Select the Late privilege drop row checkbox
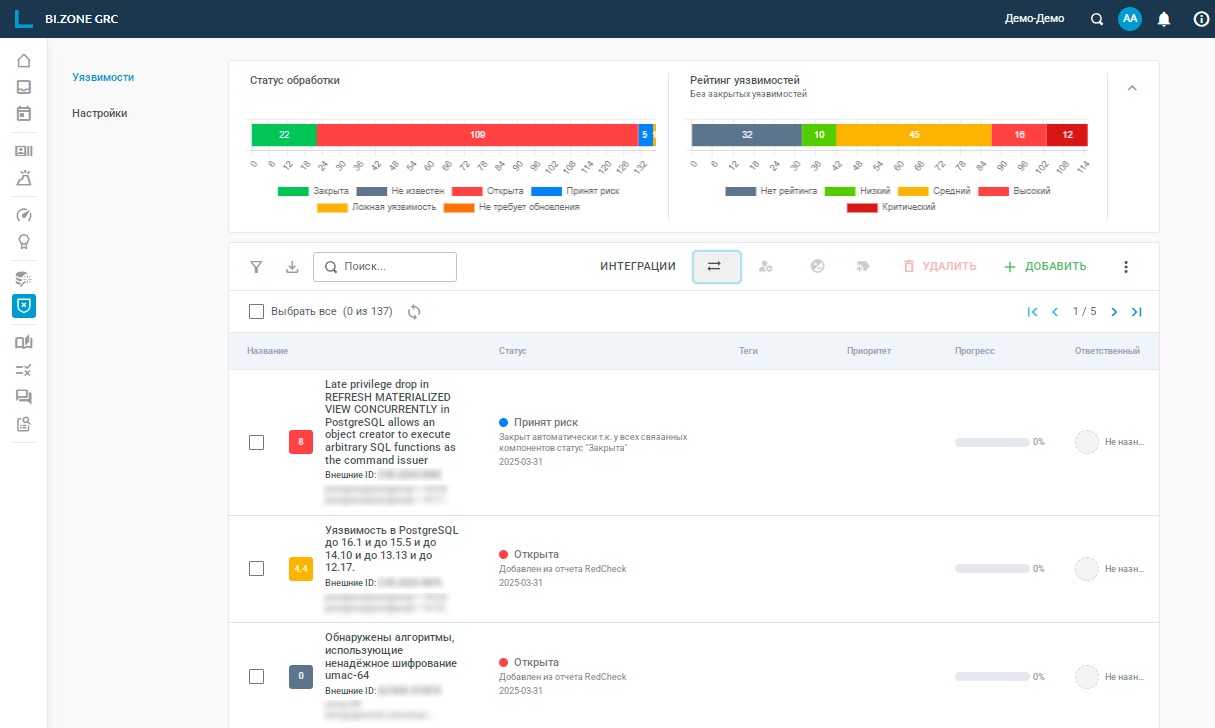This screenshot has width=1215, height=728. 256,442
